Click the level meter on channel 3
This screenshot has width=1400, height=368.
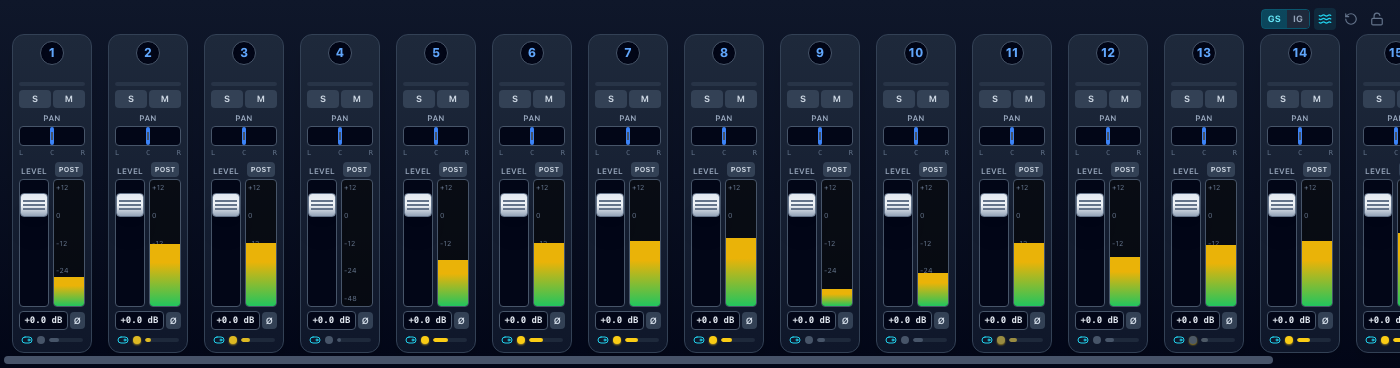[261, 243]
